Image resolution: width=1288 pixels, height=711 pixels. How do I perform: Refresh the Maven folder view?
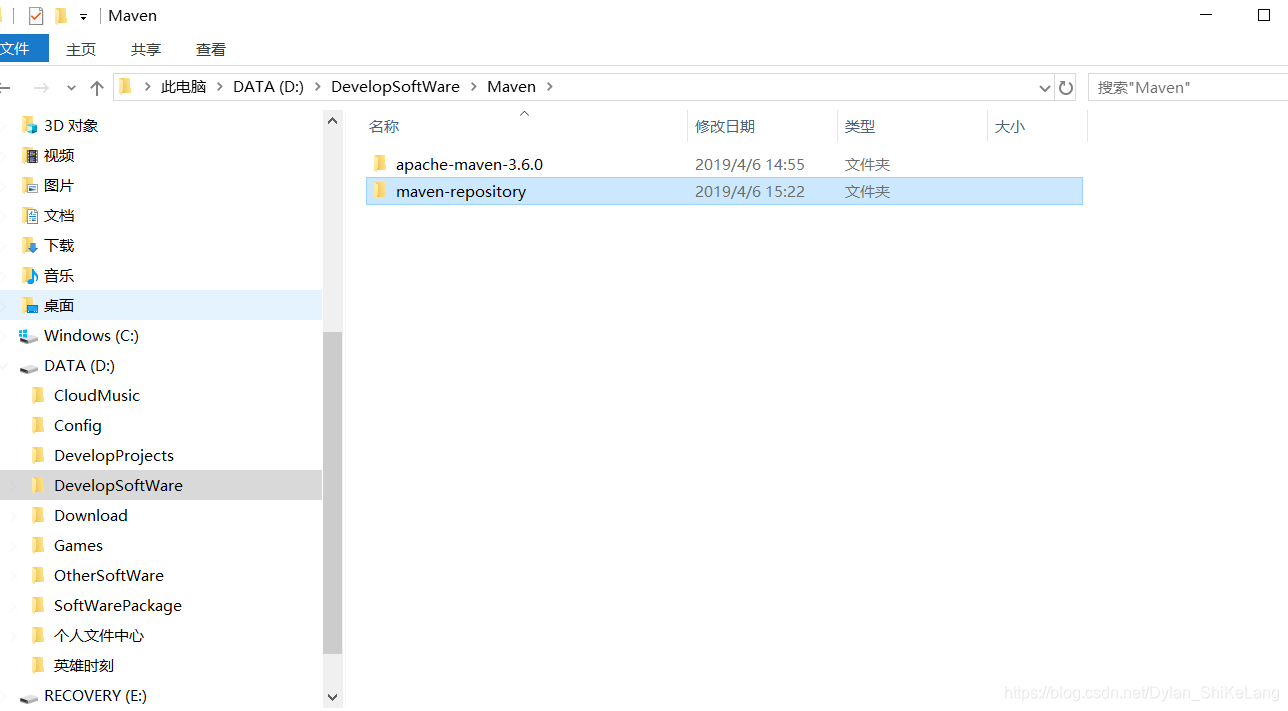pyautogui.click(x=1066, y=88)
